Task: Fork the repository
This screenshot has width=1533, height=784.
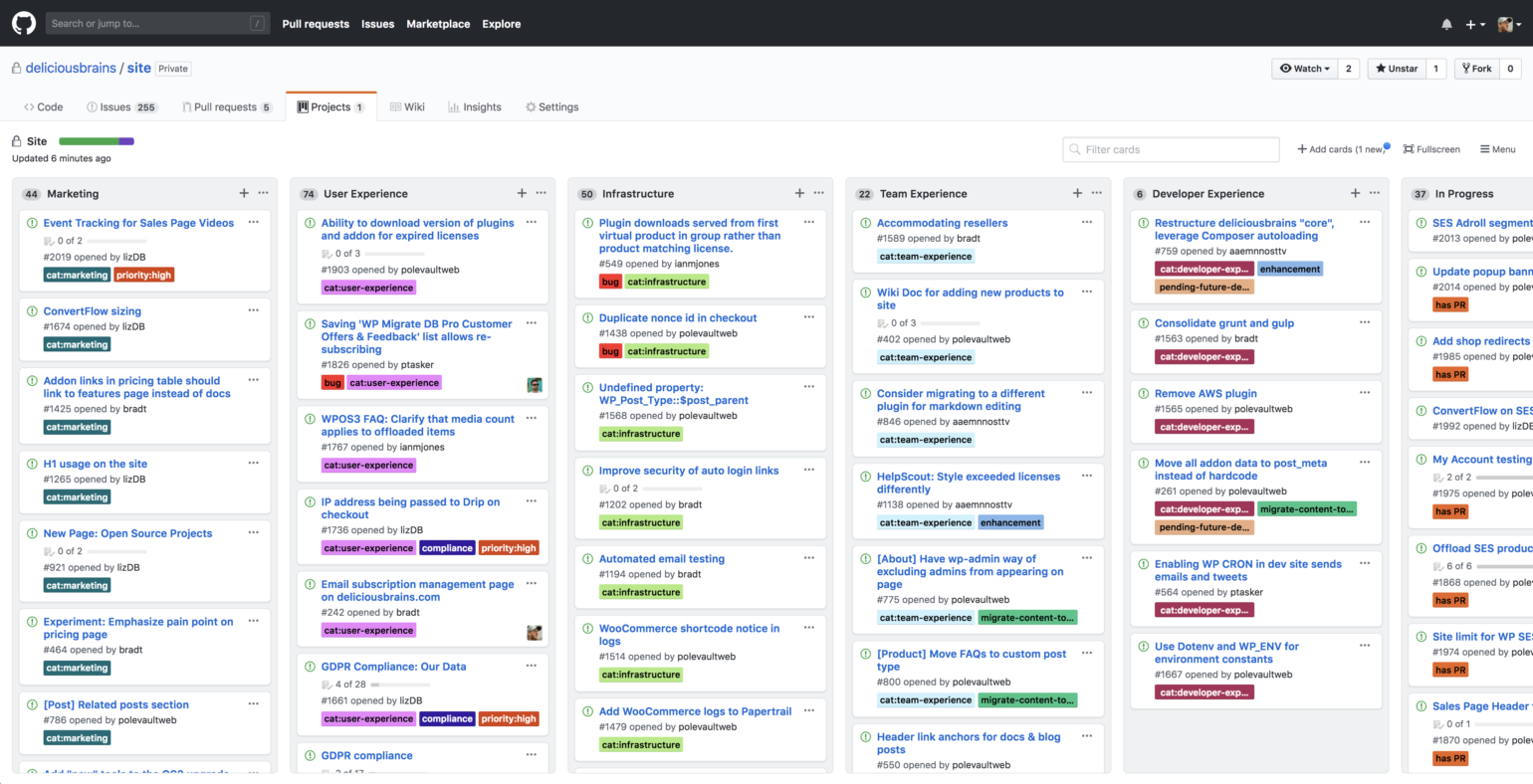Action: 1476,69
